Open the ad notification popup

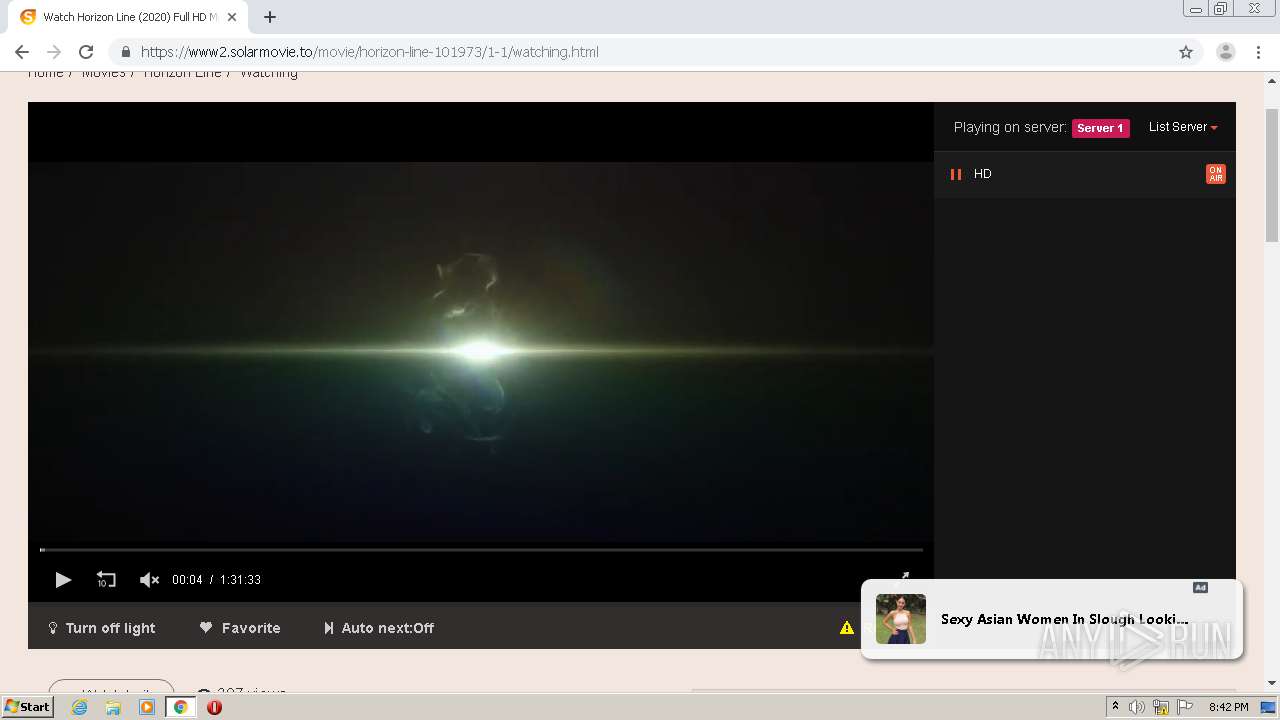tap(1052, 619)
